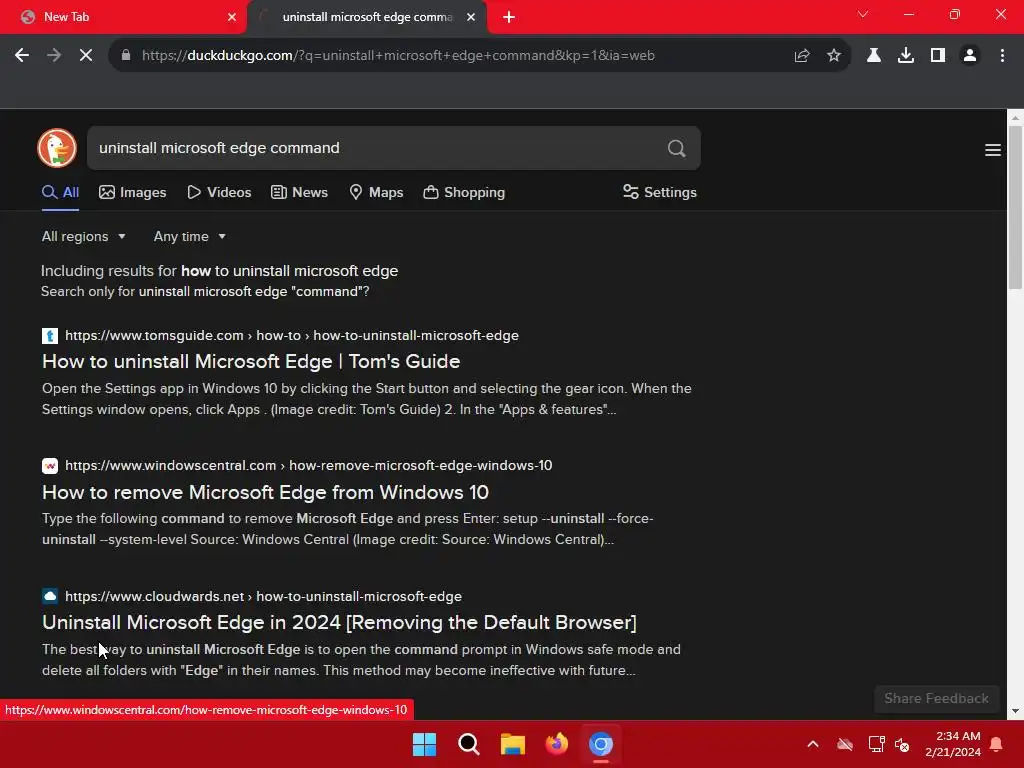Open the Windows Start menu
The width and height of the screenshot is (1024, 768).
point(424,744)
